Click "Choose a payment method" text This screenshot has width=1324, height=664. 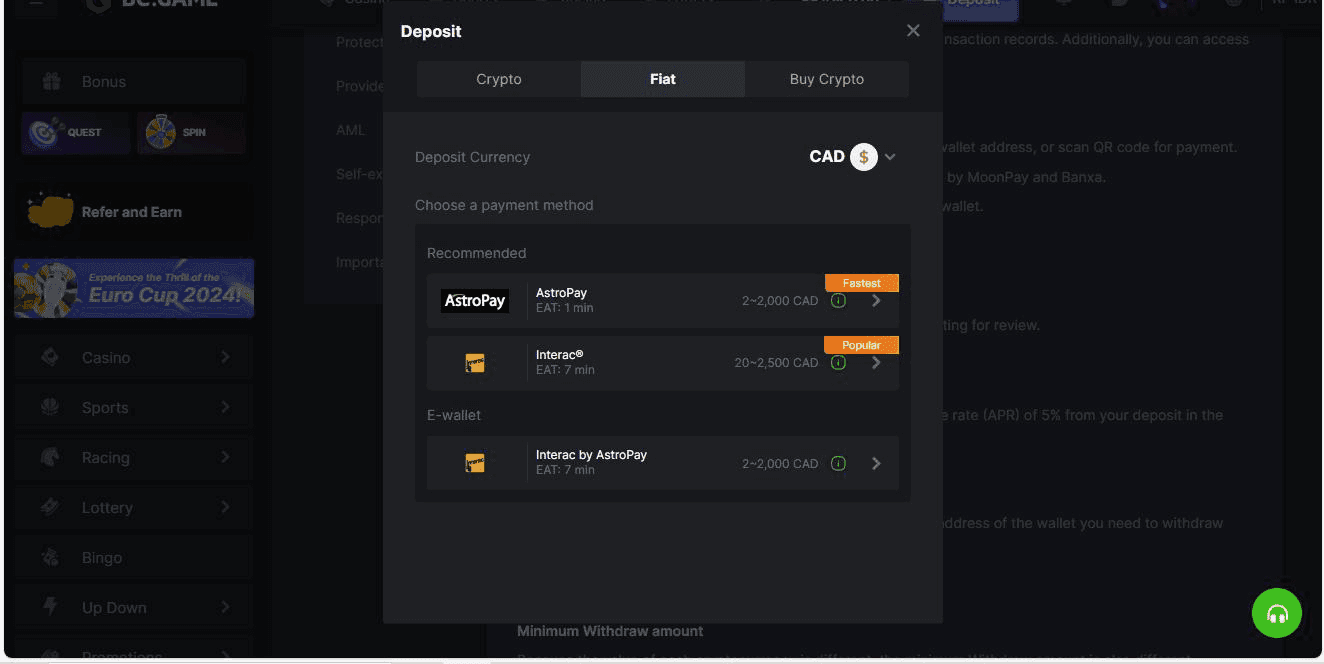point(504,205)
